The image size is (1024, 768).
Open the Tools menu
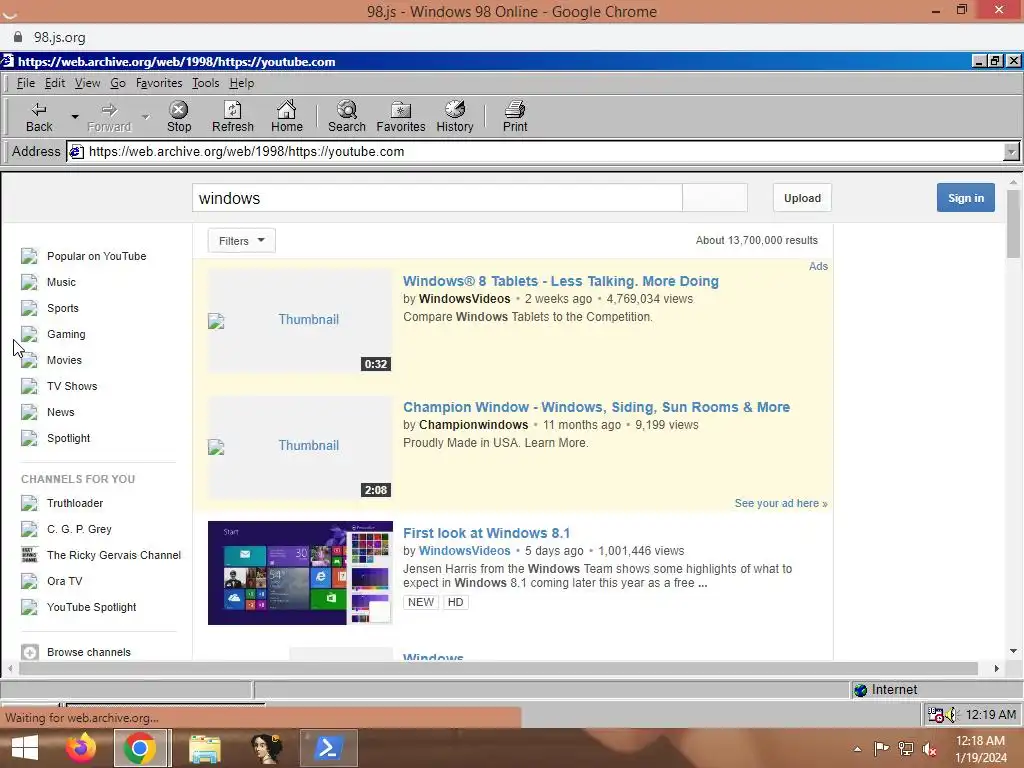pyautogui.click(x=206, y=83)
